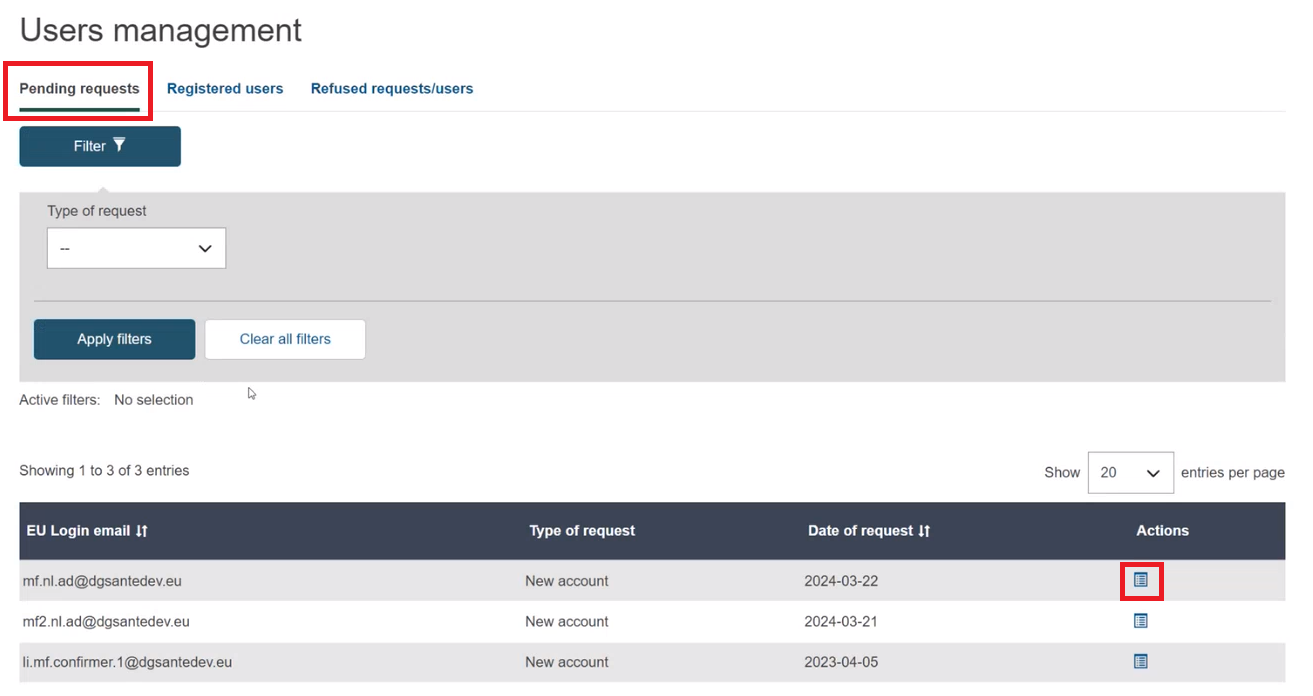The image size is (1313, 696).
Task: Click the li.mf.confirmer.1@dgsantedev.eu email cell
Action: tap(127, 662)
